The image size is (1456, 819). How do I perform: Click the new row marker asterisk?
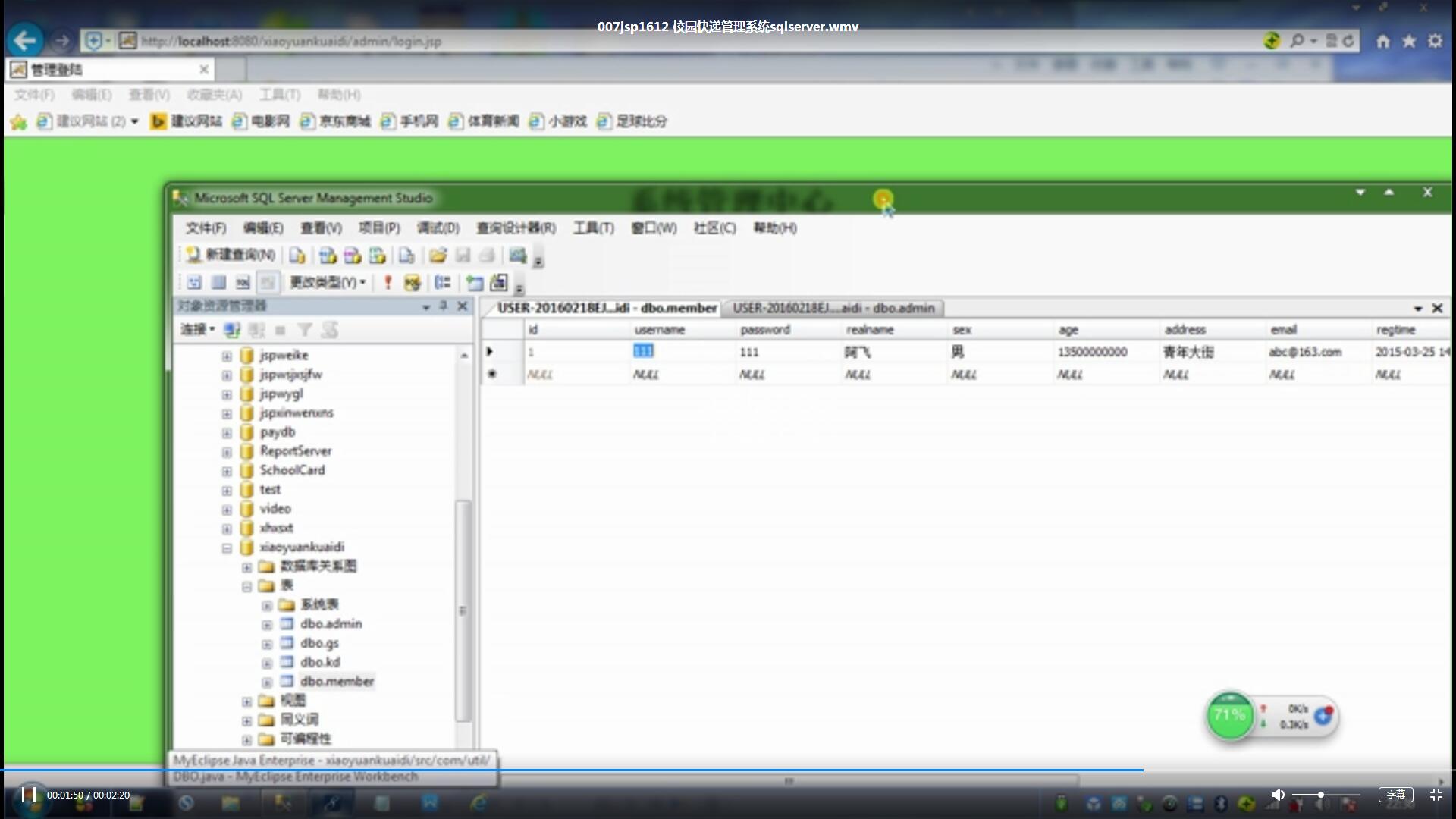click(x=492, y=374)
